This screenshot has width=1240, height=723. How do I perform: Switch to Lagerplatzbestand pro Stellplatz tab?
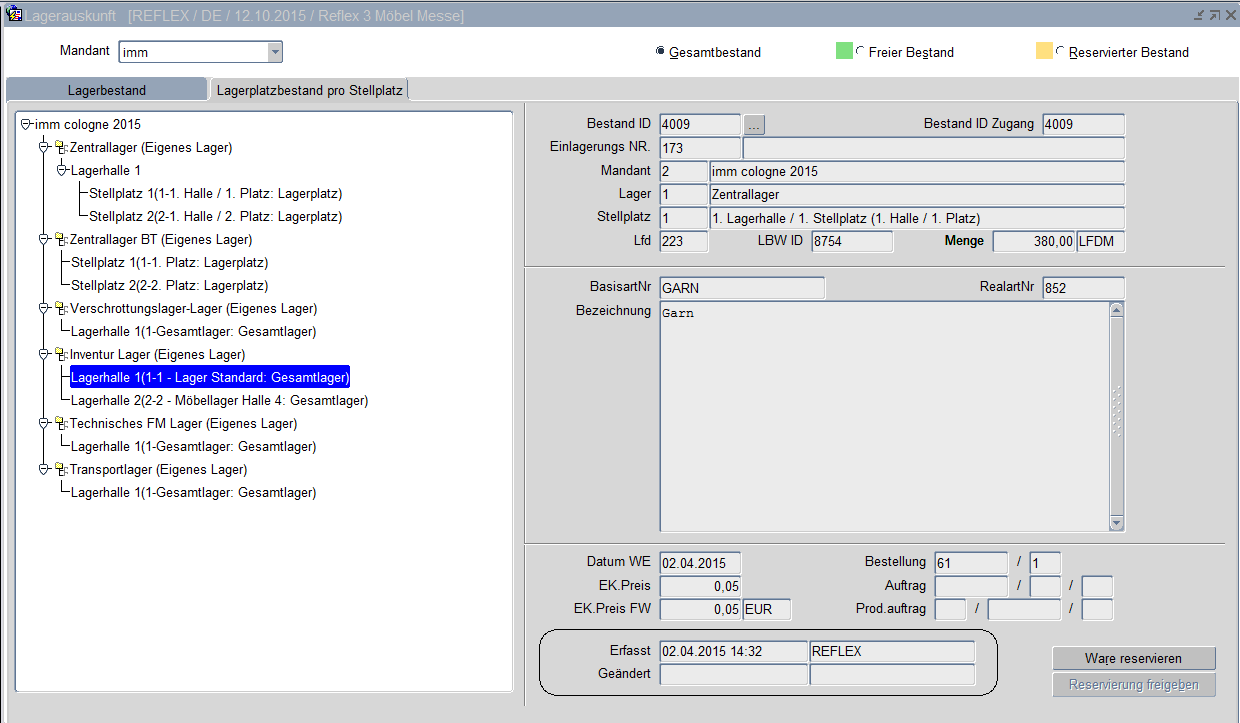pyautogui.click(x=309, y=90)
